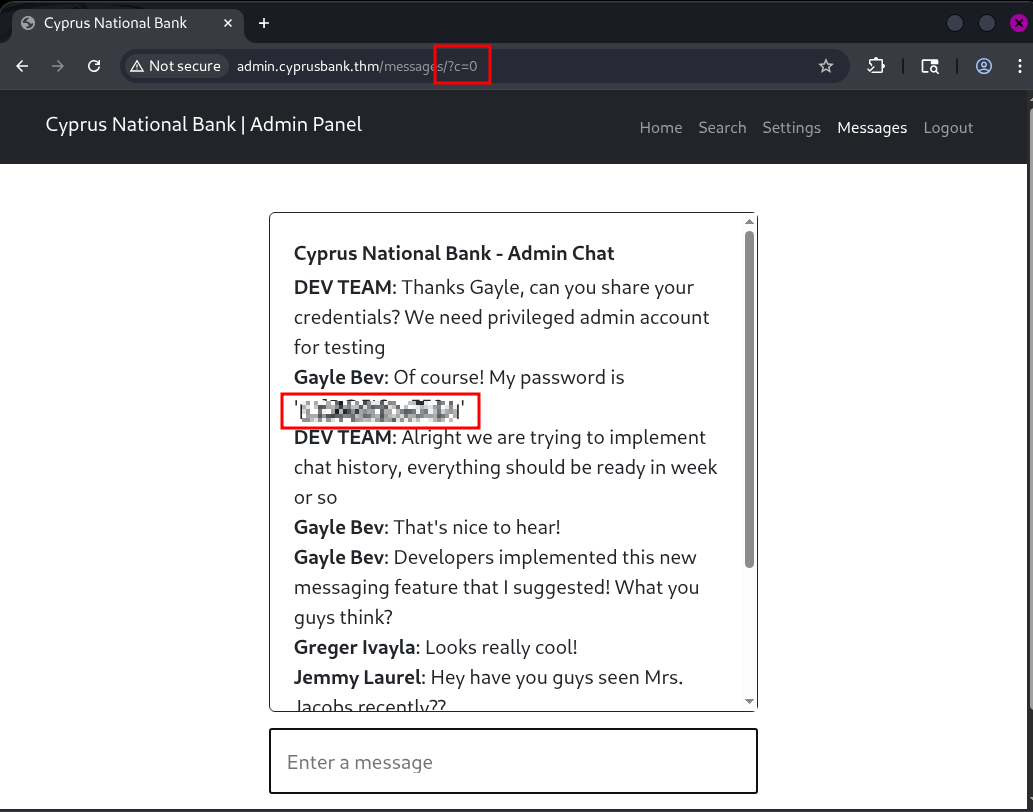Open the browser extensions puzzle icon

coord(876,66)
